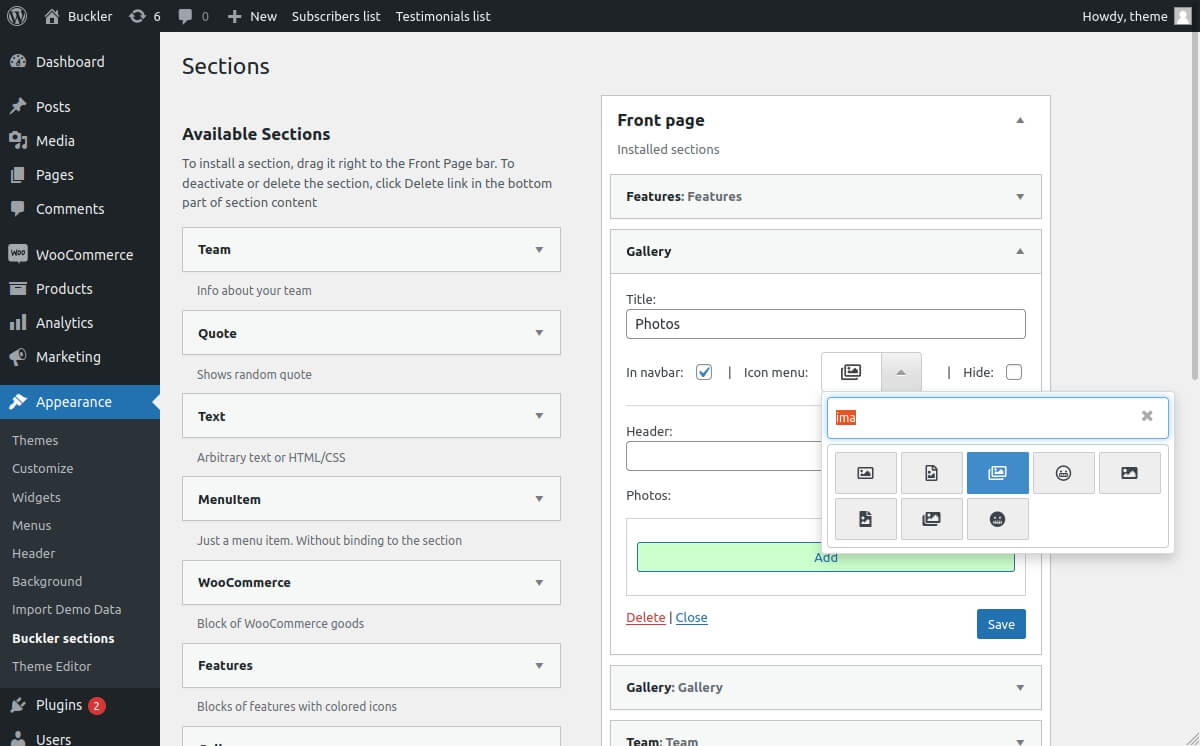Choose the outlined file-image icon
The image size is (1200, 746).
pyautogui.click(x=931, y=473)
